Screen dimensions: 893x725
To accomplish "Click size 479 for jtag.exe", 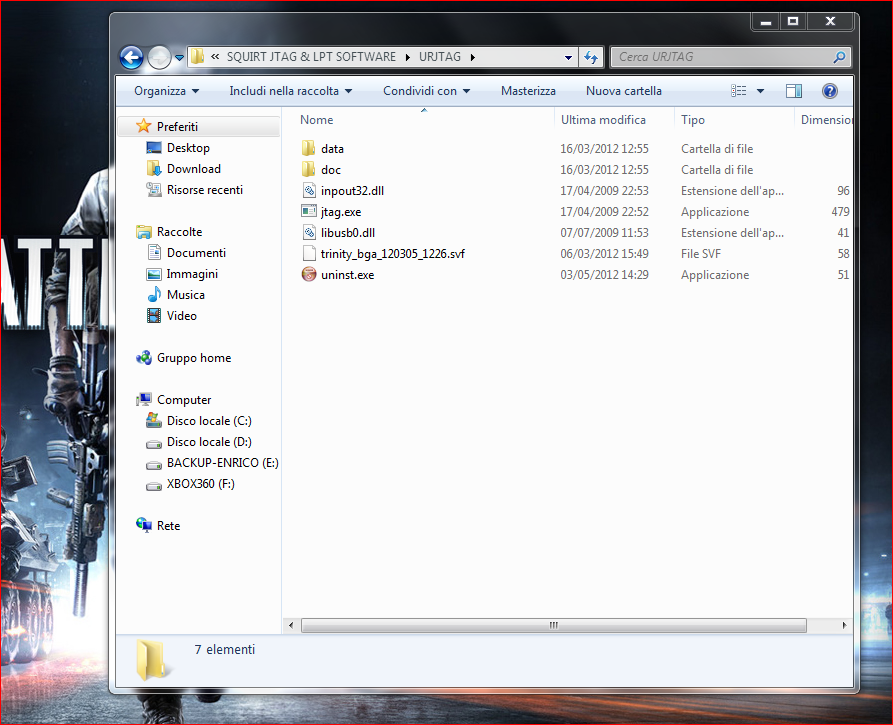I will [x=840, y=212].
